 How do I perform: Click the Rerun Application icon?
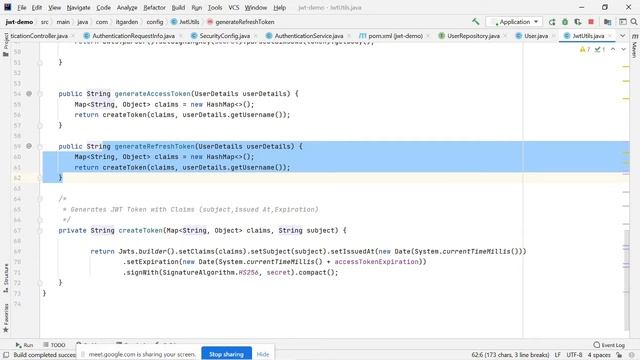(x=552, y=22)
